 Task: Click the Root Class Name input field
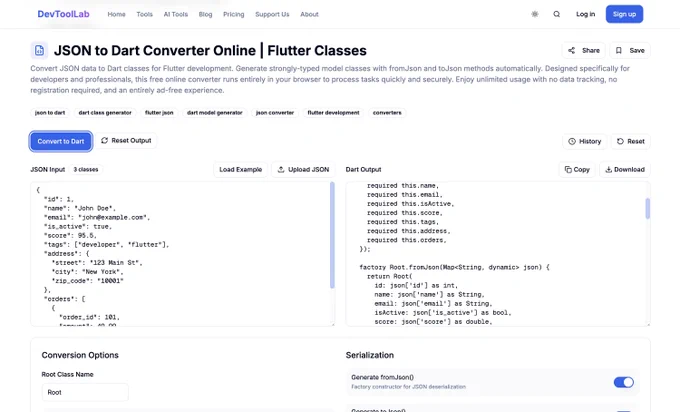tap(85, 392)
